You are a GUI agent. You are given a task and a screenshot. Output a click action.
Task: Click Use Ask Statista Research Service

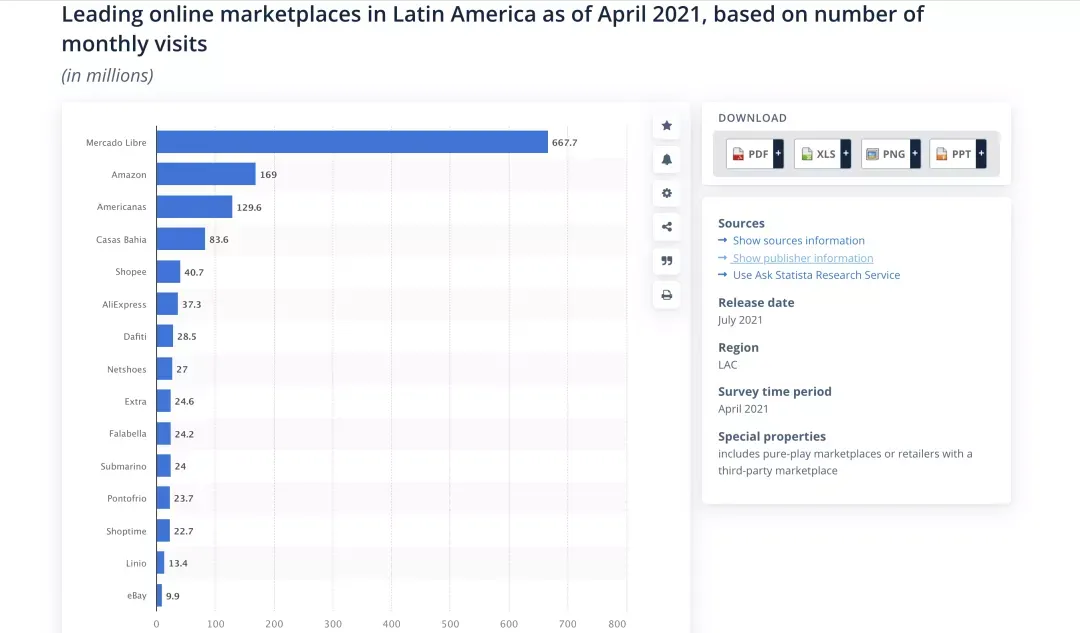(816, 275)
